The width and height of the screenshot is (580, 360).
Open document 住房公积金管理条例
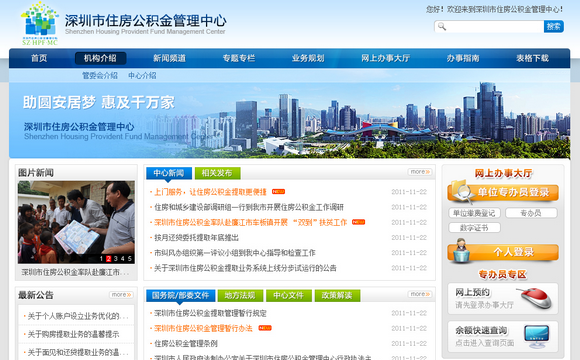pos(186,343)
